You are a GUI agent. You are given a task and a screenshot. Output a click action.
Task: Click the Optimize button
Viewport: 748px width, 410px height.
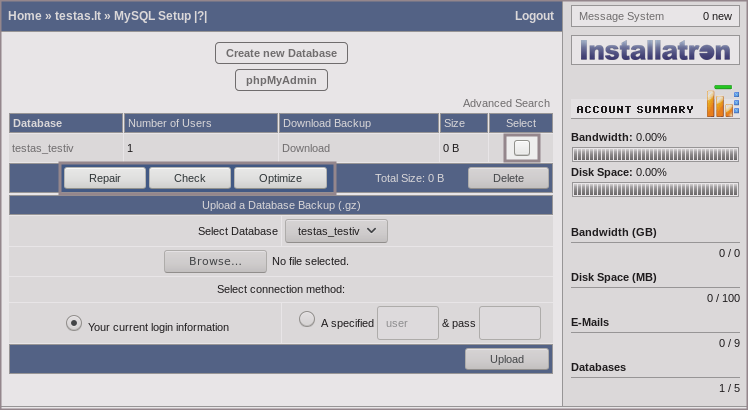[x=280, y=178]
